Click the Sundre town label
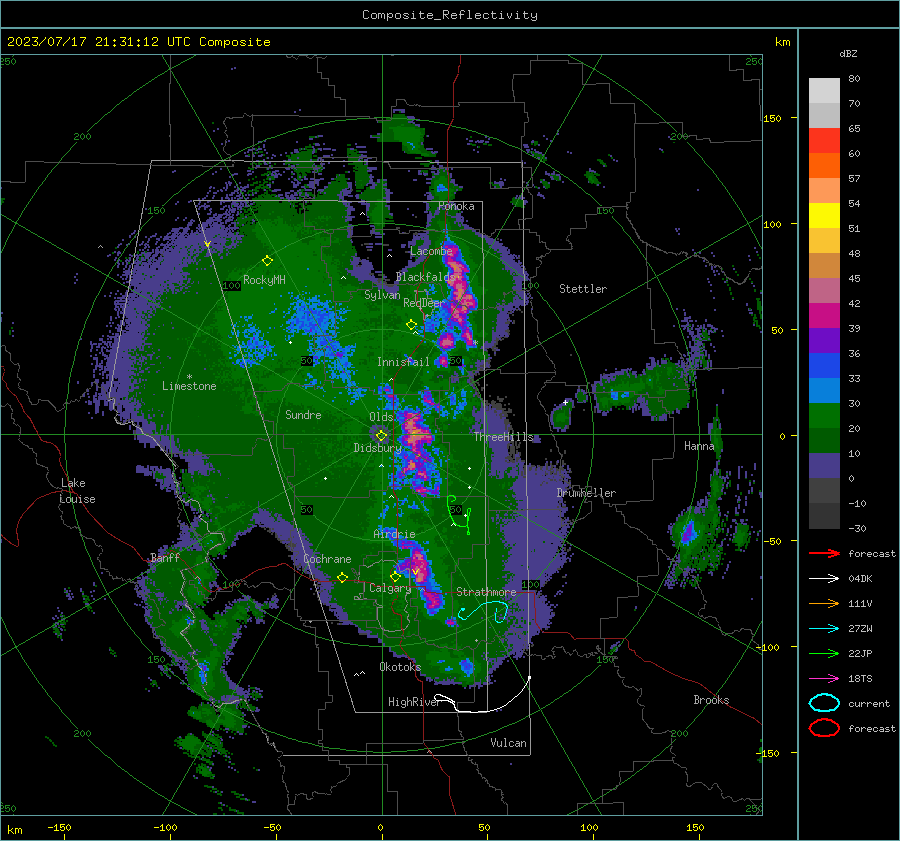 [x=303, y=414]
